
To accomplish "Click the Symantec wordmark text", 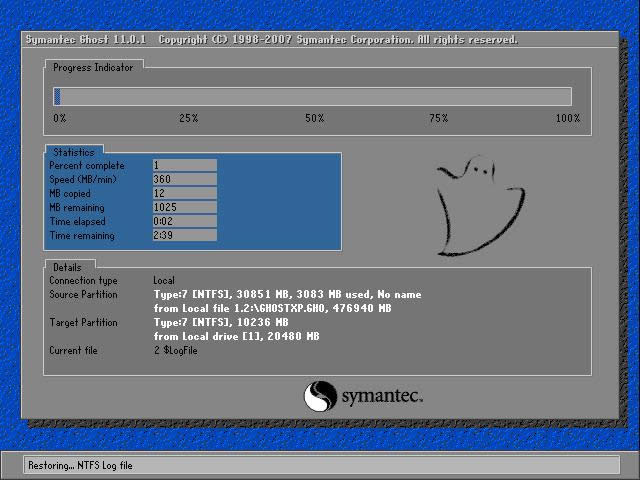I will pyautogui.click(x=382, y=397).
